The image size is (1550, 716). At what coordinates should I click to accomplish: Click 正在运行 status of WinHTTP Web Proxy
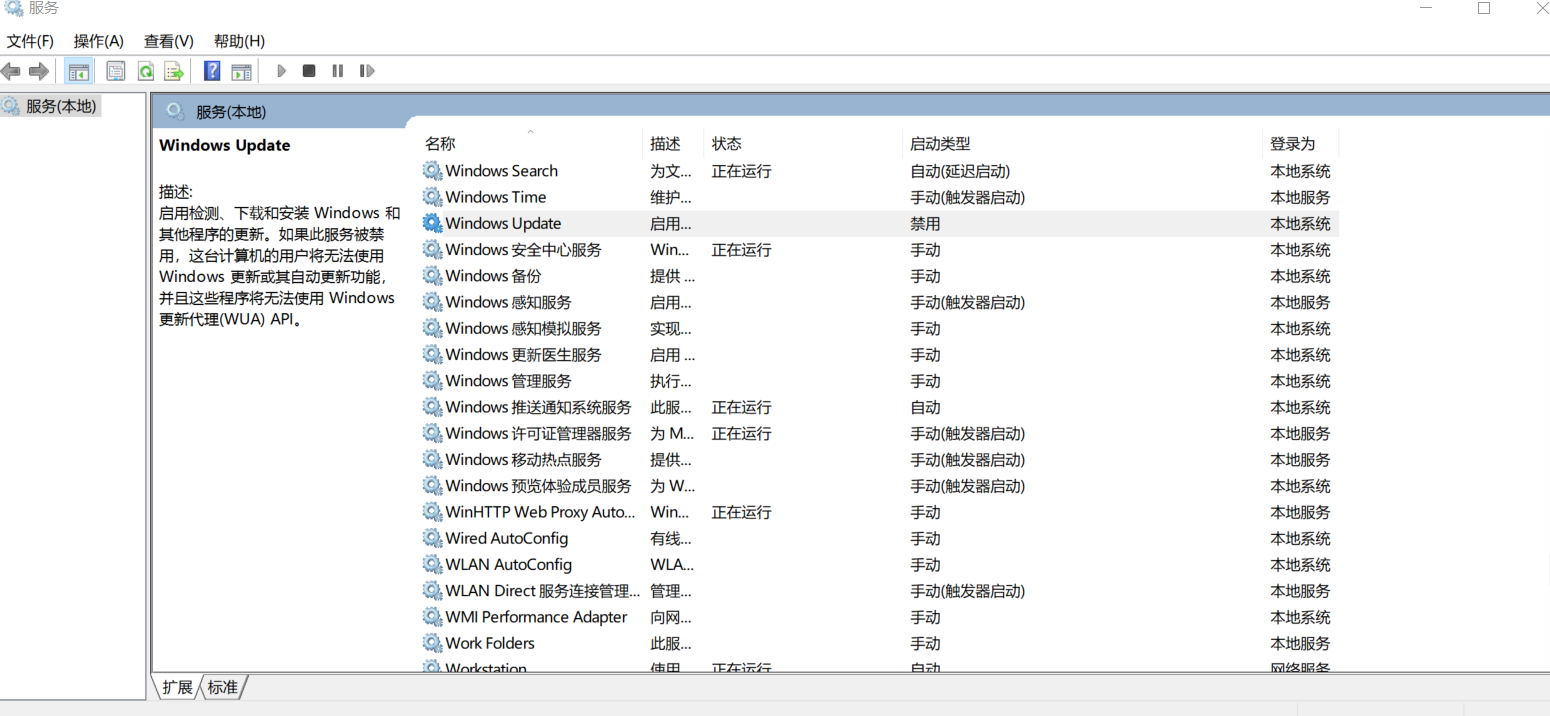[741, 512]
